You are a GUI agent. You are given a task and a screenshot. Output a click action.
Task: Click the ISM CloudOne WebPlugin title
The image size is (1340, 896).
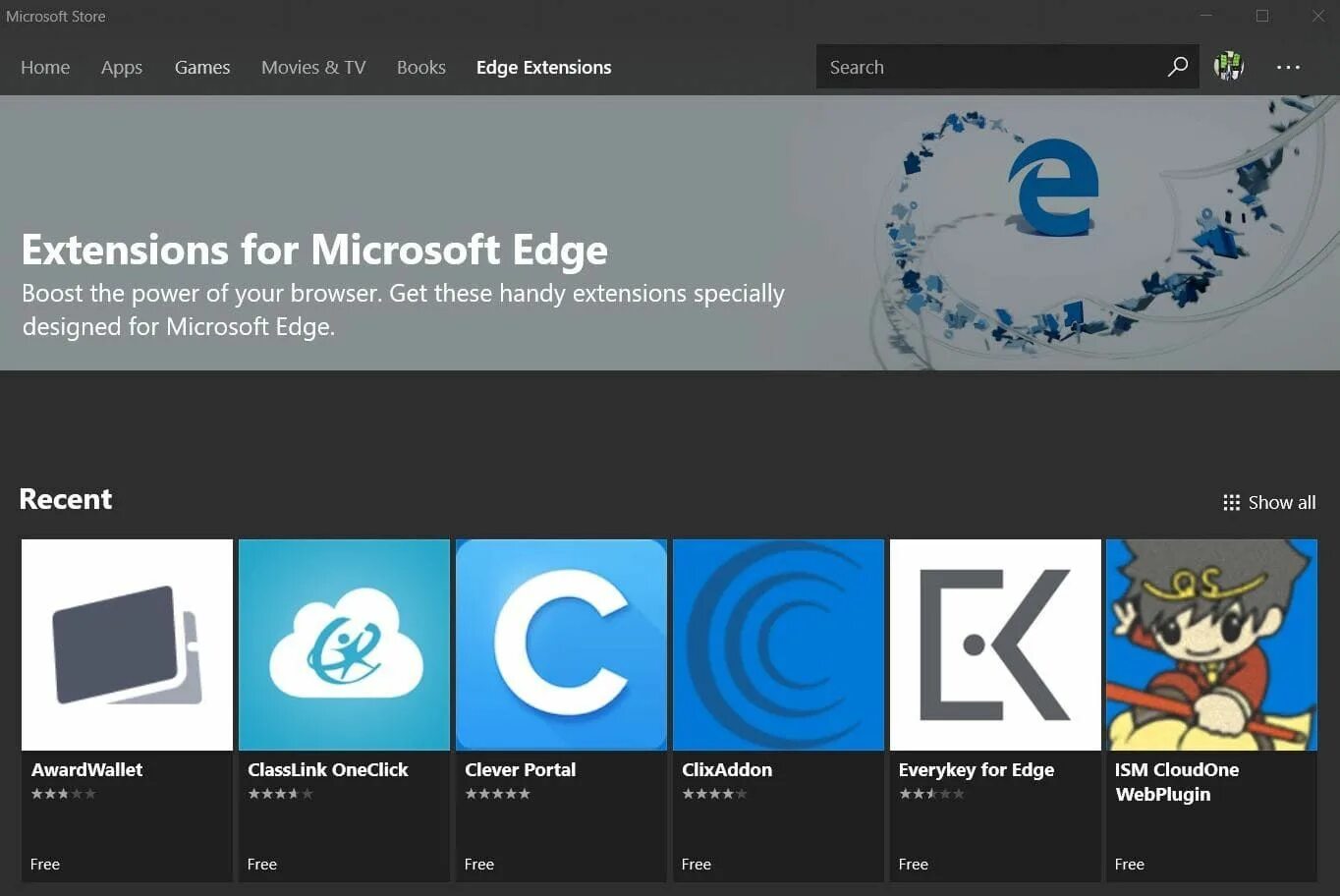(x=1177, y=782)
